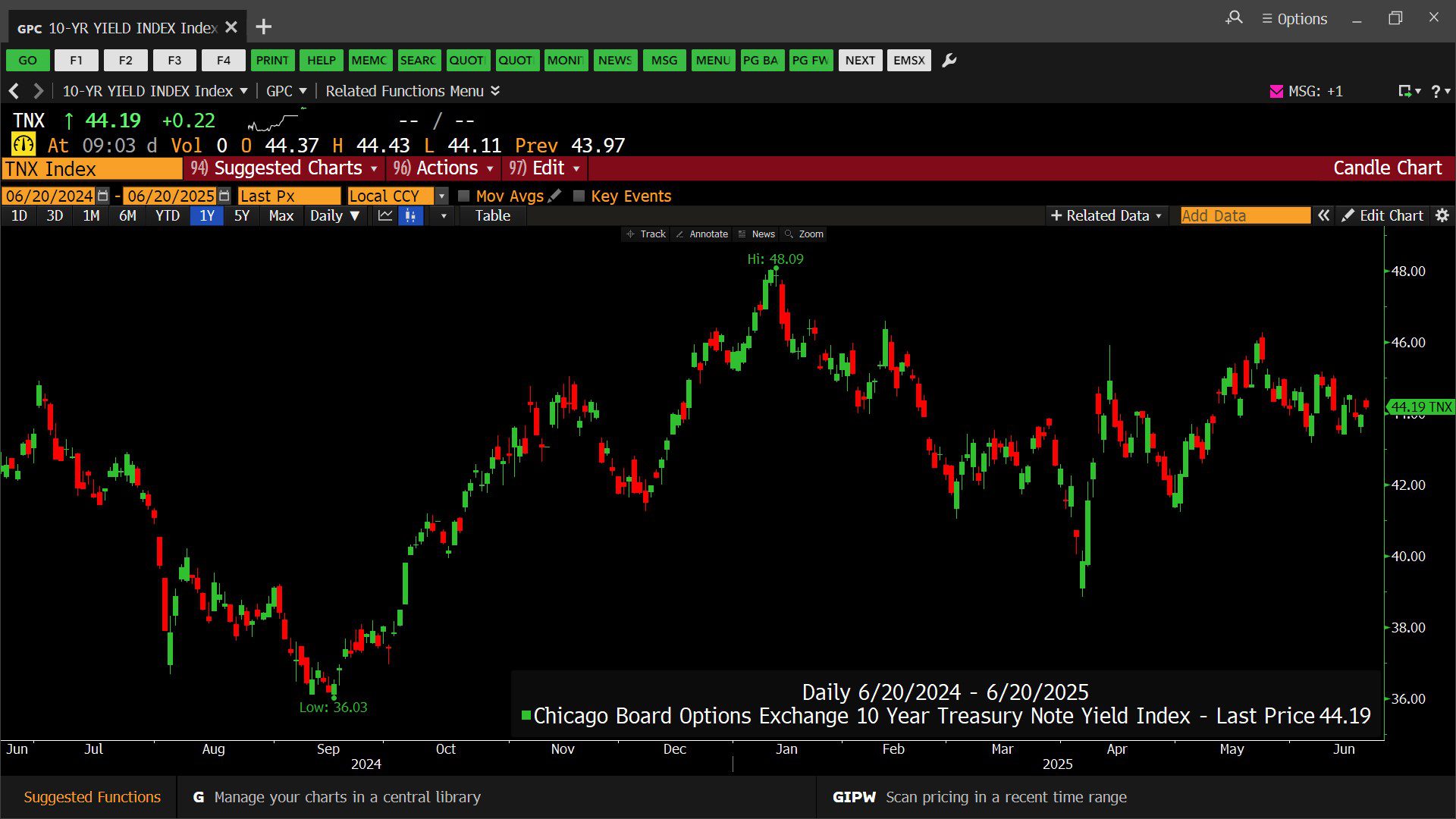Edit moving averages with pencil icon
The image size is (1456, 819).
pyautogui.click(x=555, y=196)
